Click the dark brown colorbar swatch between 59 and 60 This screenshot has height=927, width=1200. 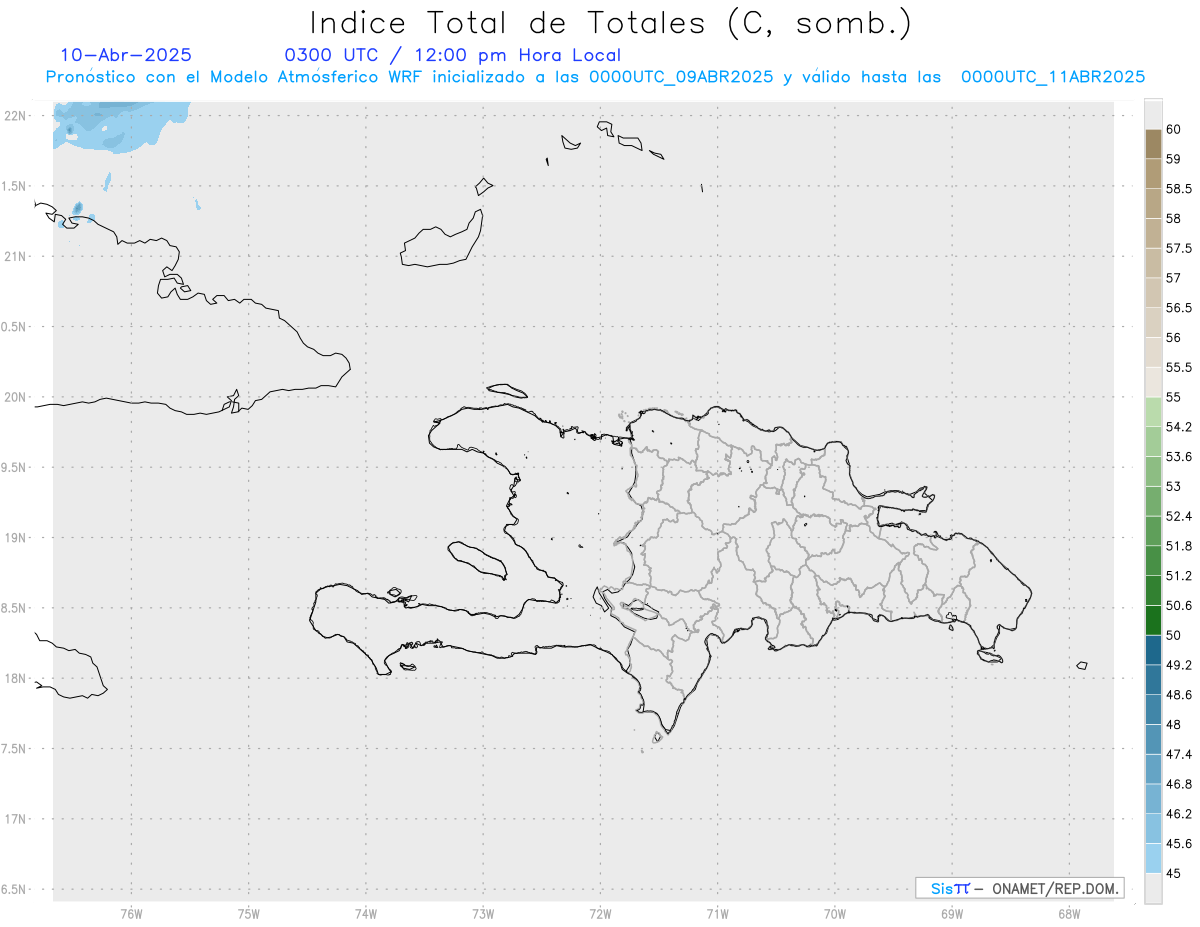(x=1153, y=144)
